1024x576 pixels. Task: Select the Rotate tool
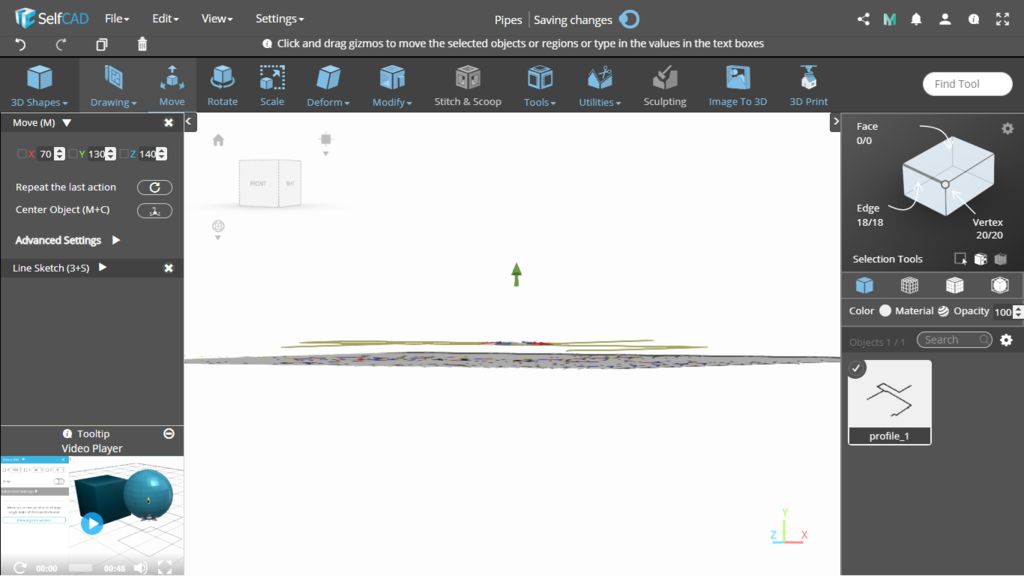(x=222, y=86)
